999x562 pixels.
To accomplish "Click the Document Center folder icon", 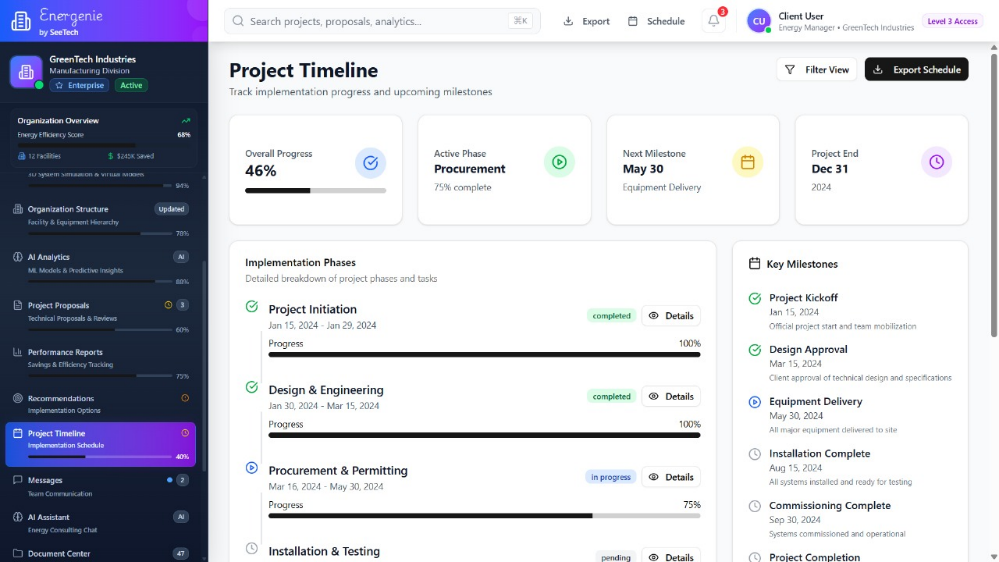I will [x=18, y=554].
